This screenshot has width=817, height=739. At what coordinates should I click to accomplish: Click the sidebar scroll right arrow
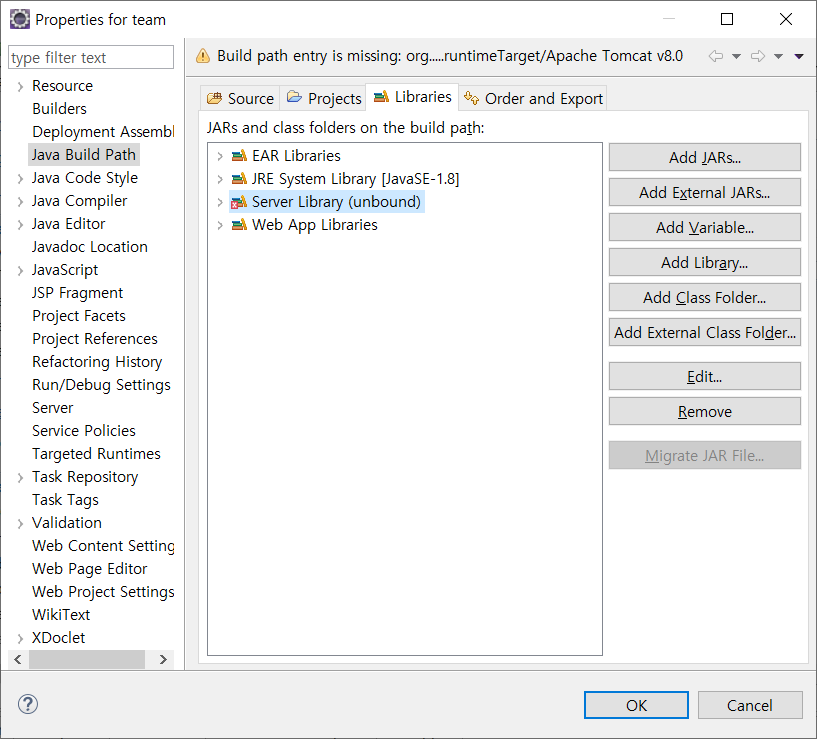tap(163, 659)
